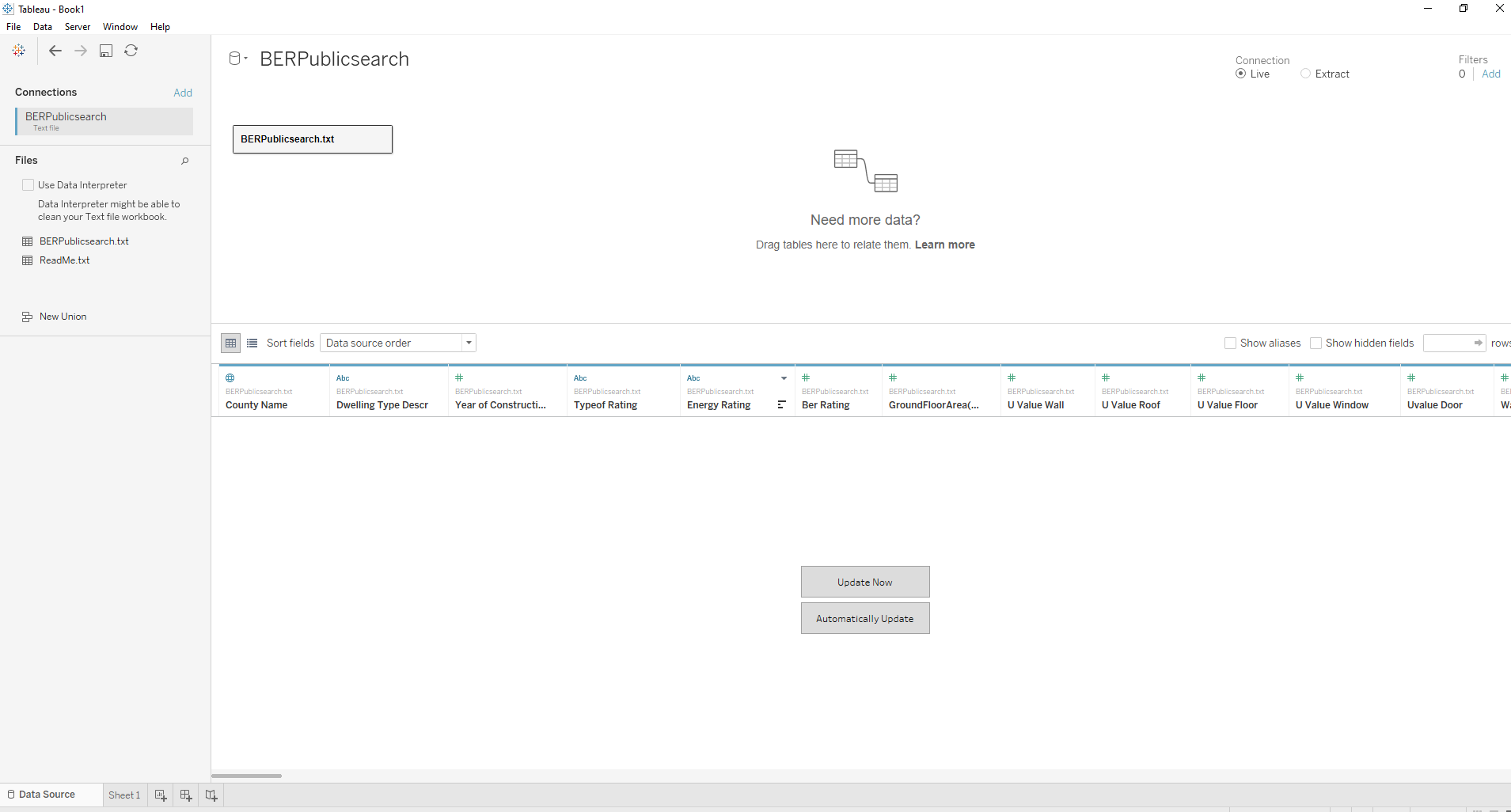
Task: Open the data source dropdown beside BERPublicsearch title
Action: coord(238,59)
